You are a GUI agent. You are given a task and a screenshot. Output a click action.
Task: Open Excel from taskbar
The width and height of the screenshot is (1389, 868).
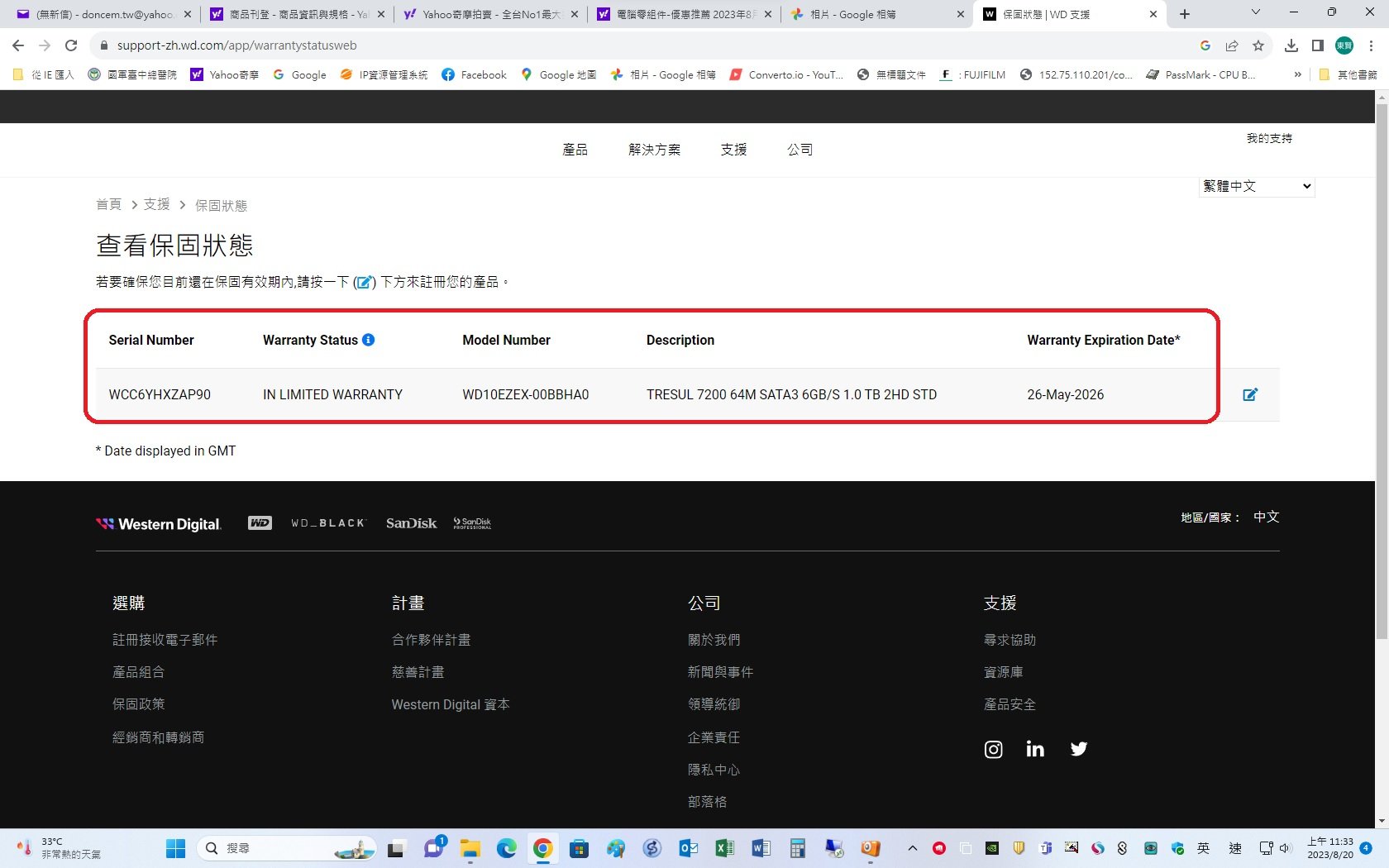[725, 848]
